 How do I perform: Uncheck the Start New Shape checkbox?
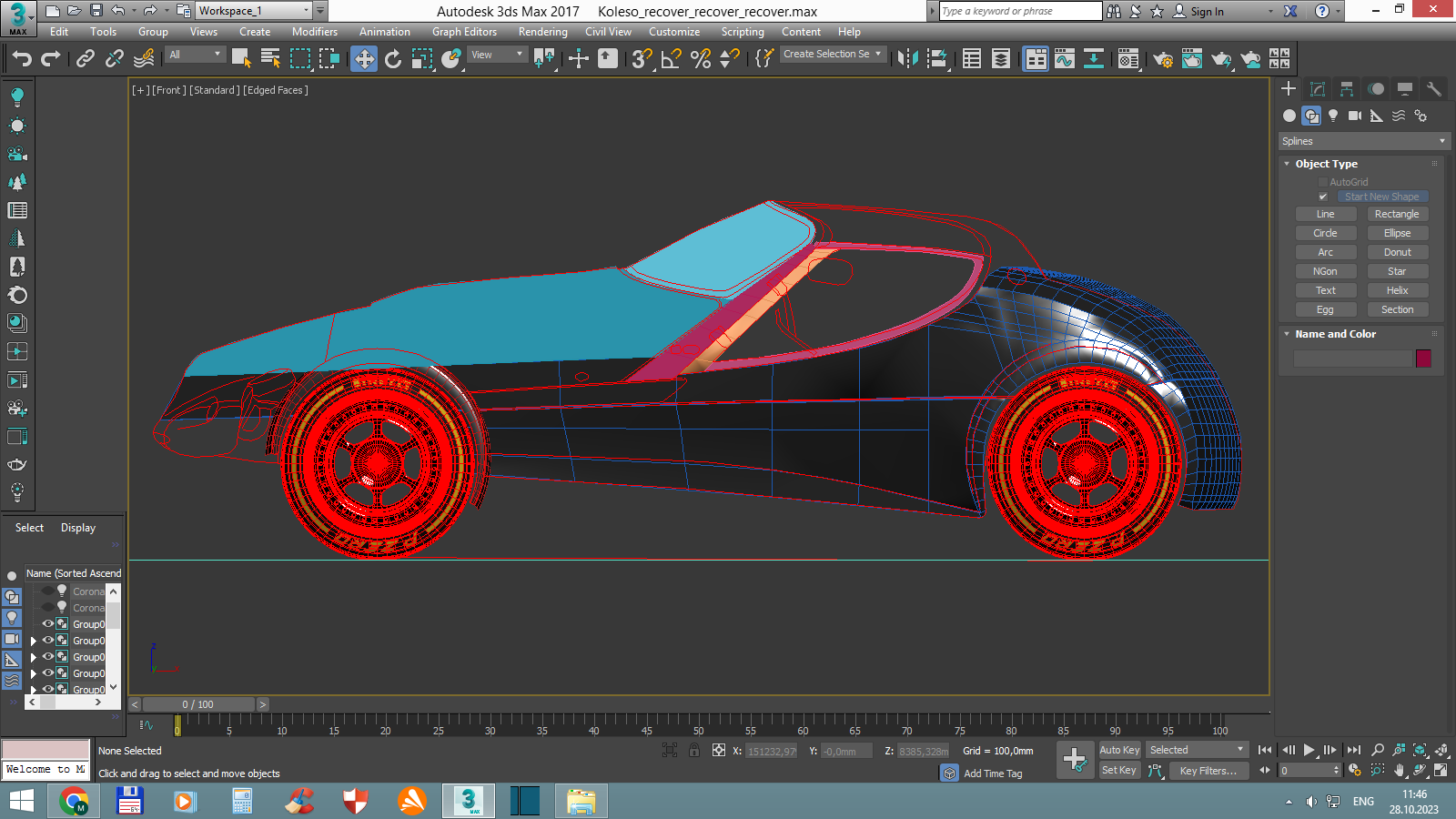[x=1323, y=197]
